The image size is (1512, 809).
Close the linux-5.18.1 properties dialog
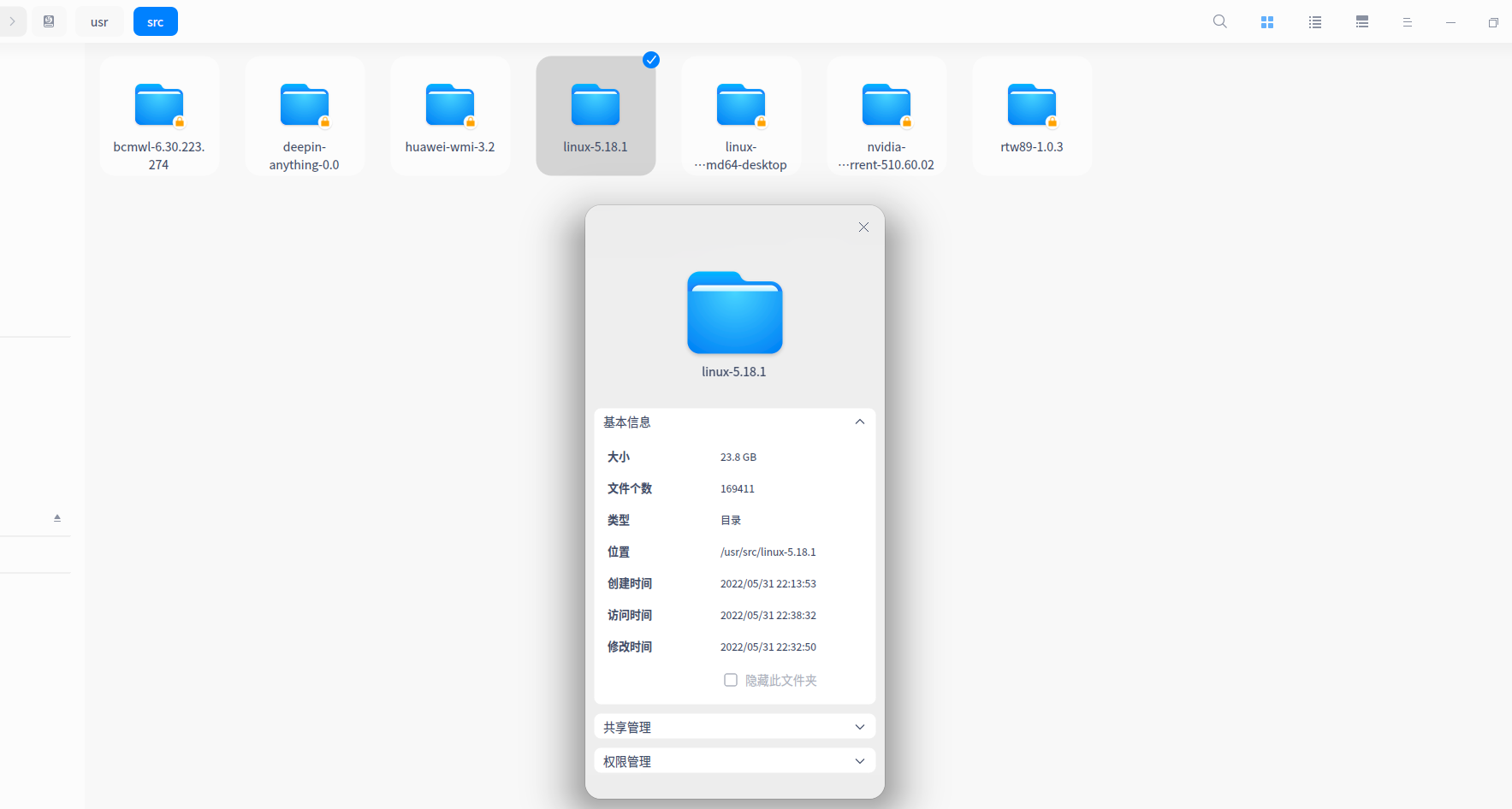pyautogui.click(x=863, y=227)
